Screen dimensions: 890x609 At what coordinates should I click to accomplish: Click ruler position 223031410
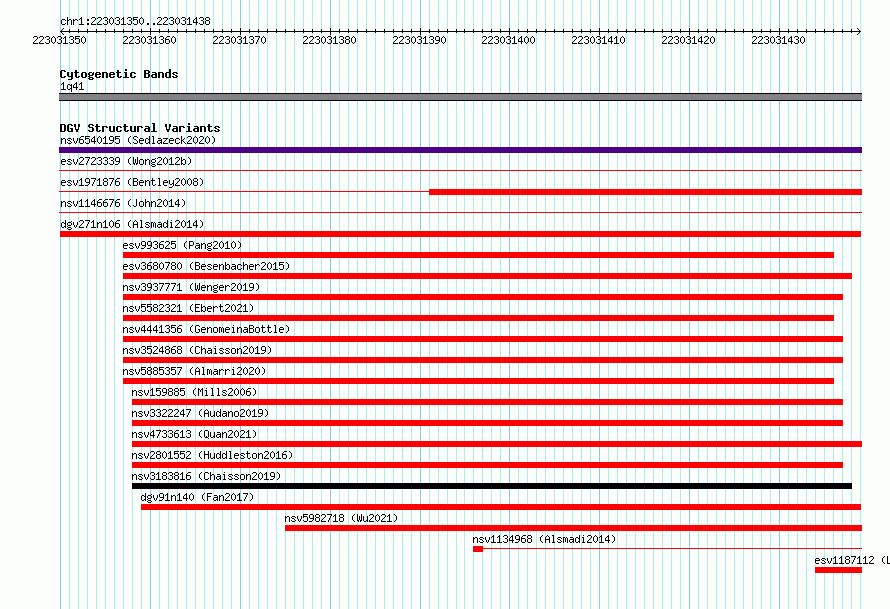(x=598, y=40)
